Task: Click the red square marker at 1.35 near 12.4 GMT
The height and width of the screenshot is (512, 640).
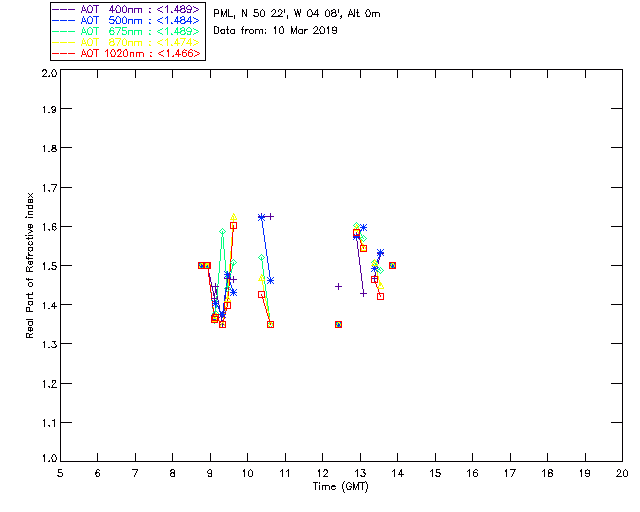Action: pyautogui.click(x=338, y=325)
